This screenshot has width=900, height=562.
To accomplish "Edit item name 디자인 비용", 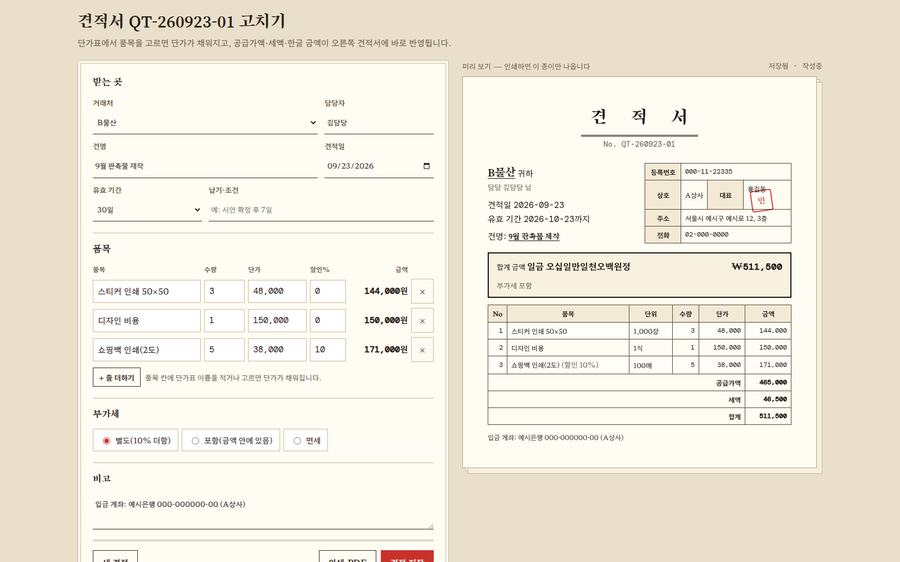I will (x=146, y=320).
